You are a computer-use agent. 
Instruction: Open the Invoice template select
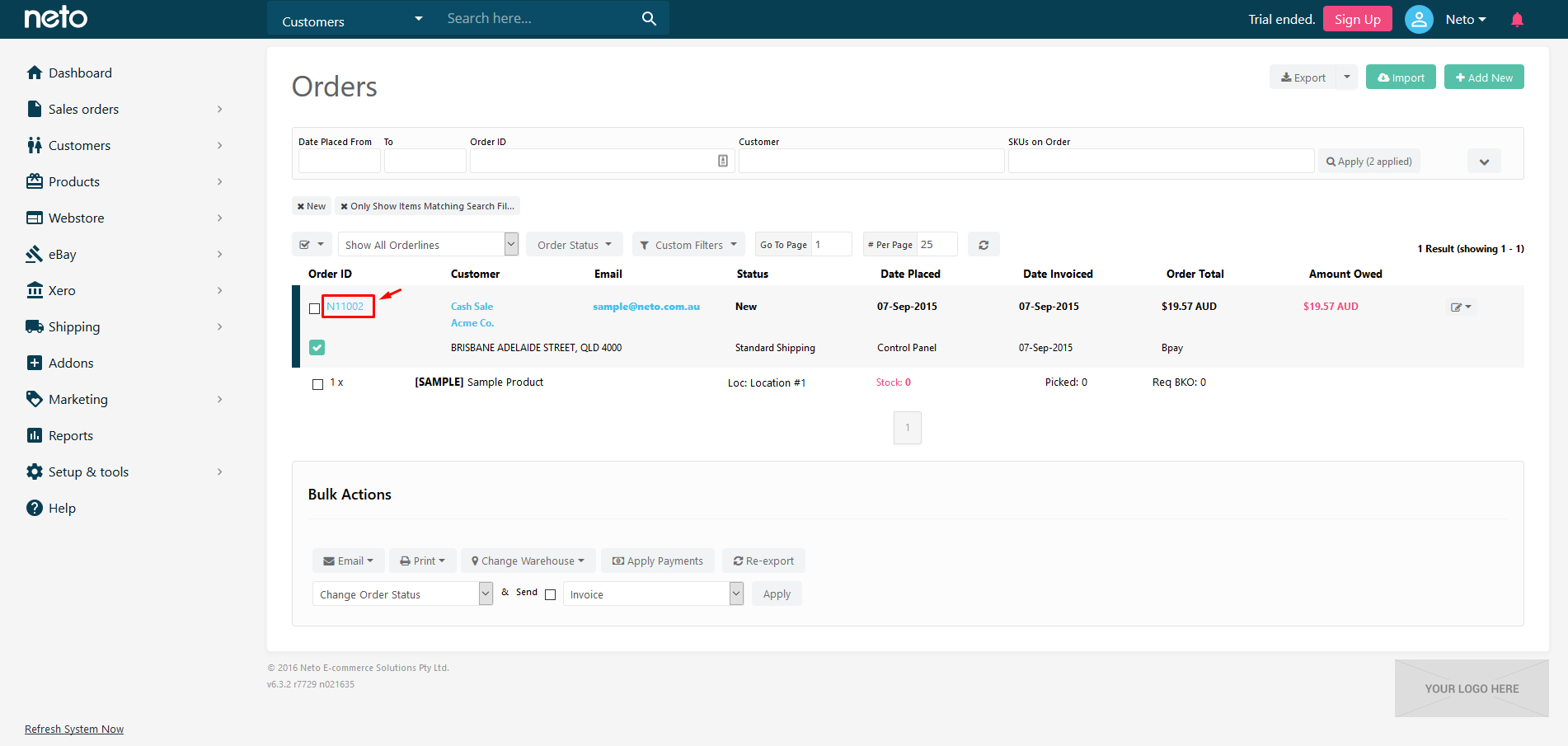[x=653, y=594]
